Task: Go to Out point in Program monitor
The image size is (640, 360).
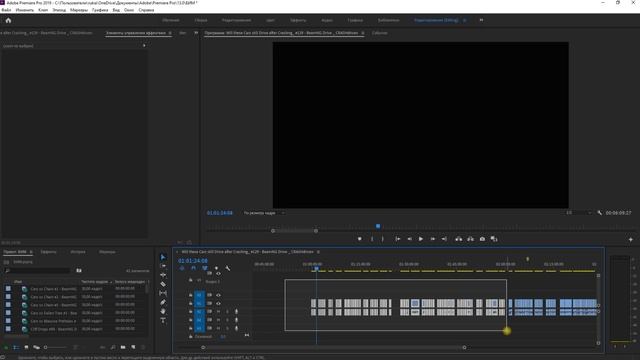Action: click(x=444, y=239)
